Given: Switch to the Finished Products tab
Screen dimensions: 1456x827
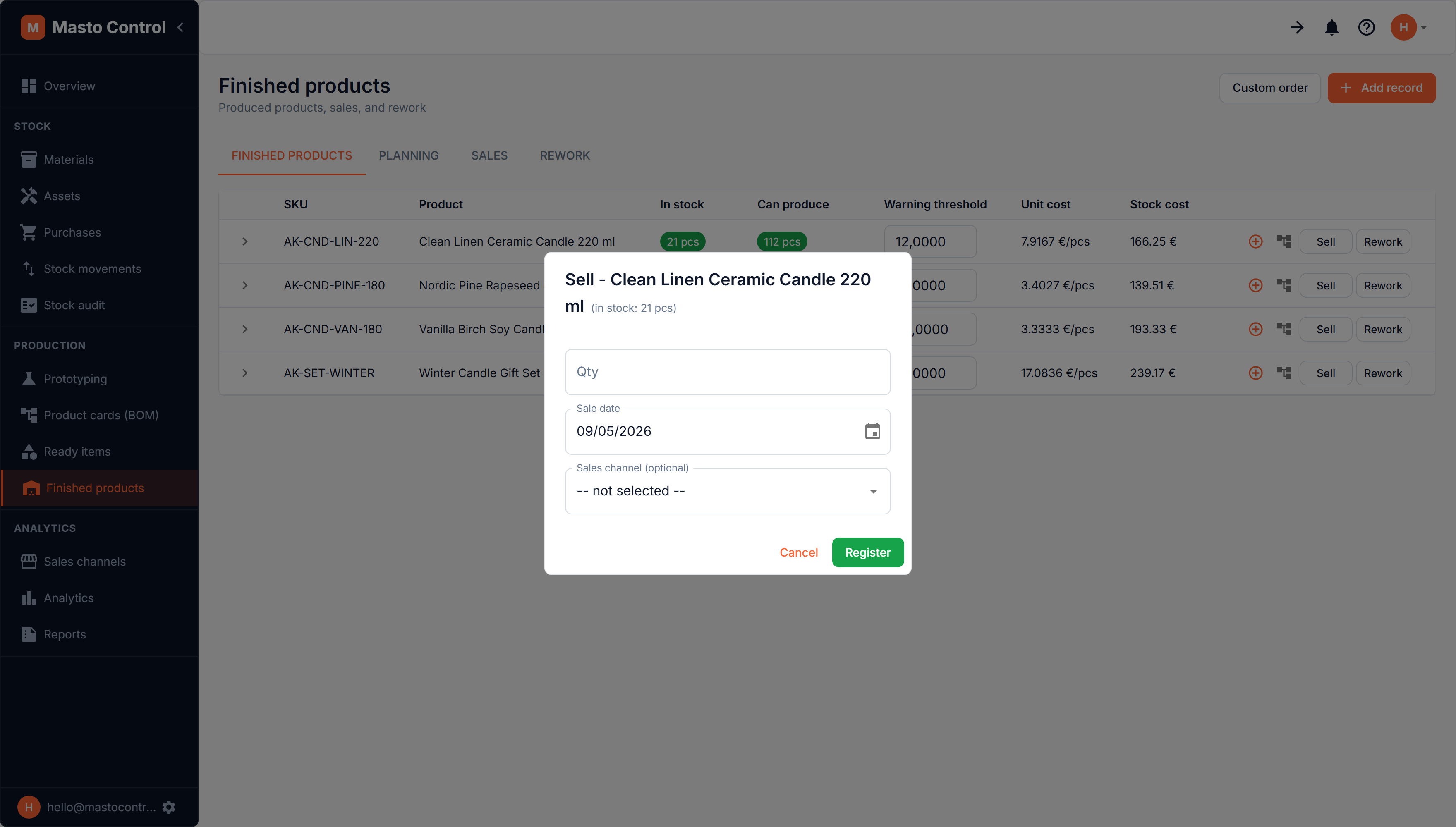Looking at the screenshot, I should [x=292, y=155].
